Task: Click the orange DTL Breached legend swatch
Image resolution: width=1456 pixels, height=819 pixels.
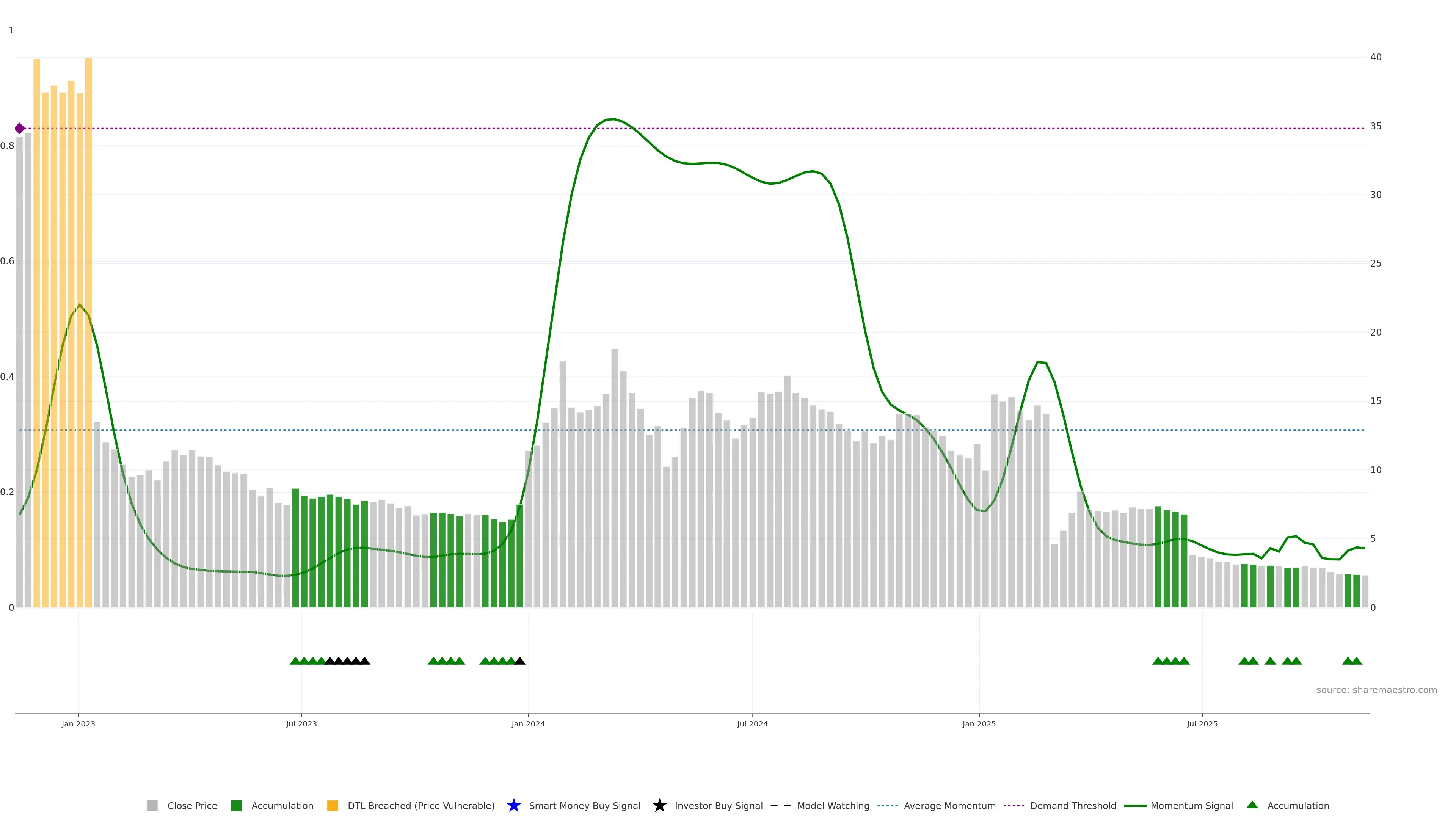Action: tap(333, 805)
